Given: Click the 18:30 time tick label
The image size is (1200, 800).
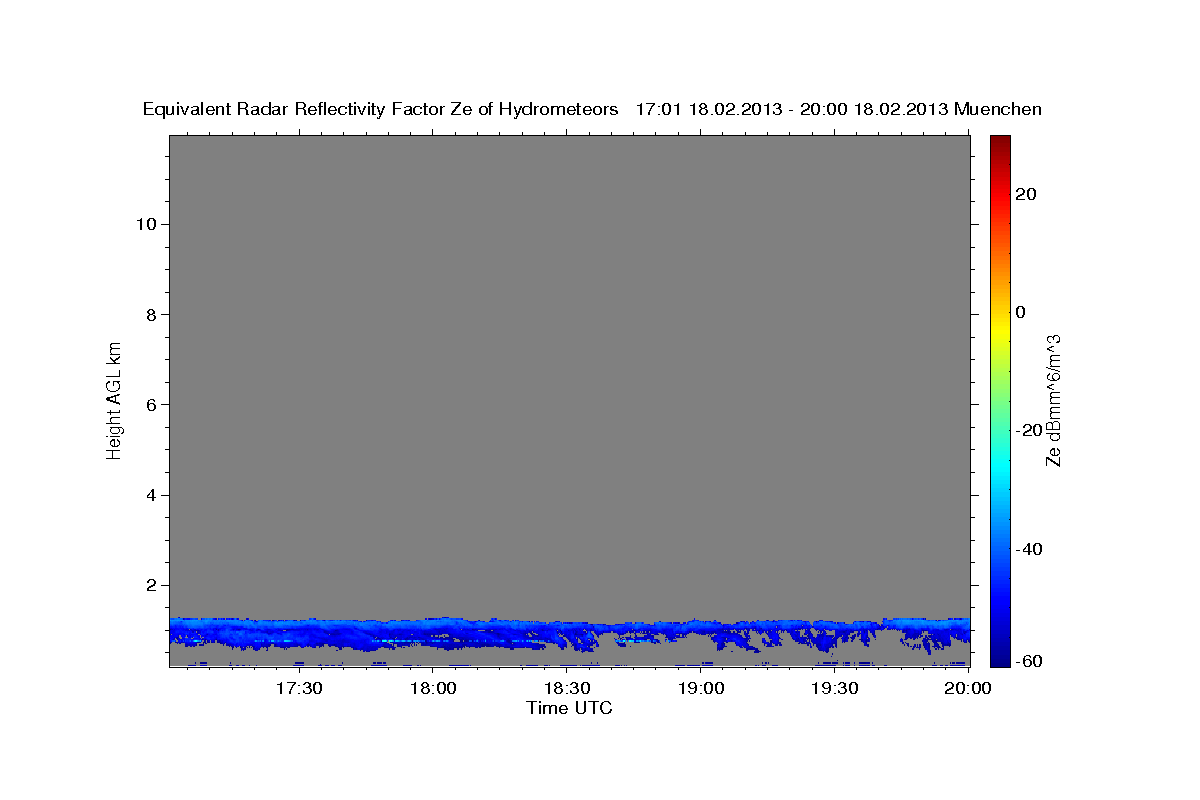Looking at the screenshot, I should pos(567,688).
